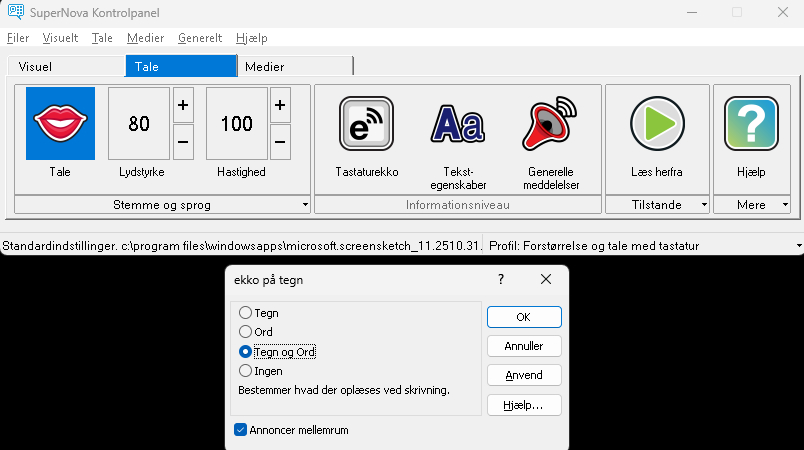Open the Hjælp question mark icon
Viewport: 804px width, 450px height.
point(750,124)
